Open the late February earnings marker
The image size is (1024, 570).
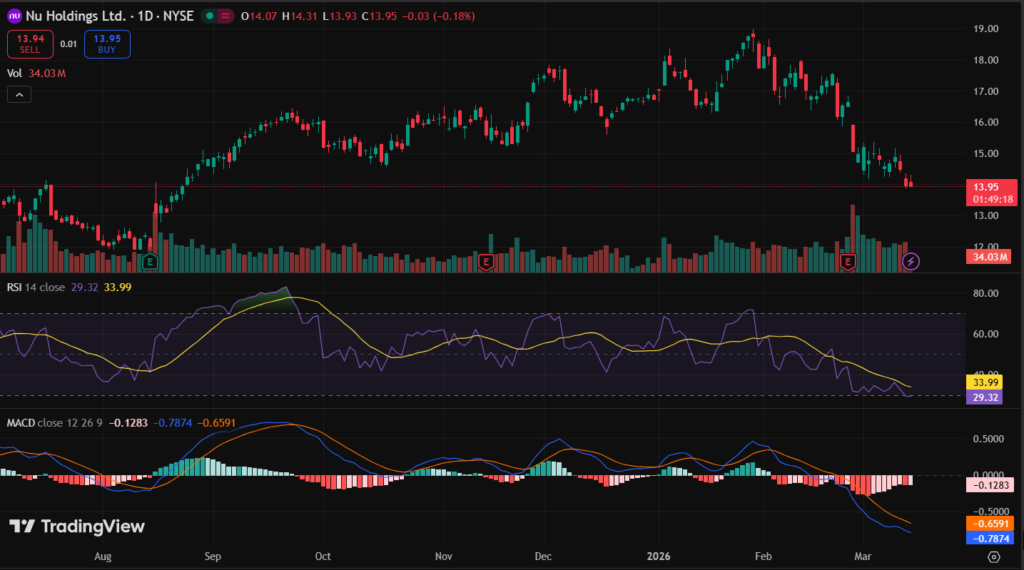click(x=848, y=262)
